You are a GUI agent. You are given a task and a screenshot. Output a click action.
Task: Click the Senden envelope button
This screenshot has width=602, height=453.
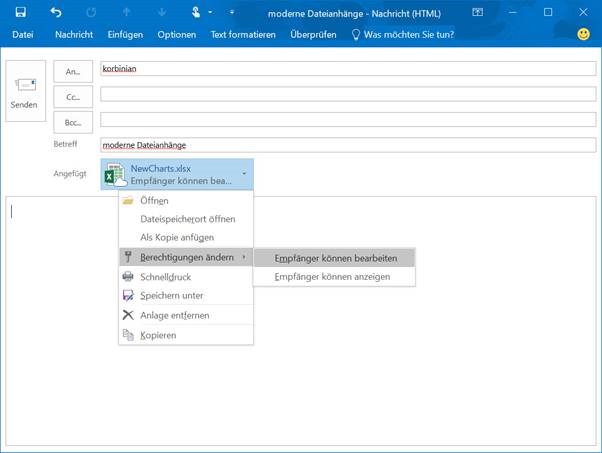(x=25, y=91)
